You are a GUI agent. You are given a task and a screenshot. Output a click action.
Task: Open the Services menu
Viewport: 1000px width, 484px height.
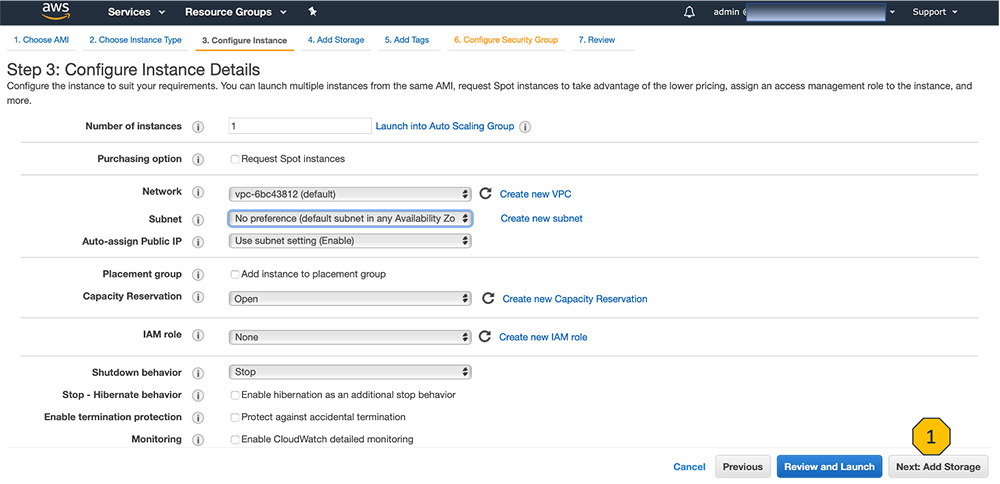[135, 12]
